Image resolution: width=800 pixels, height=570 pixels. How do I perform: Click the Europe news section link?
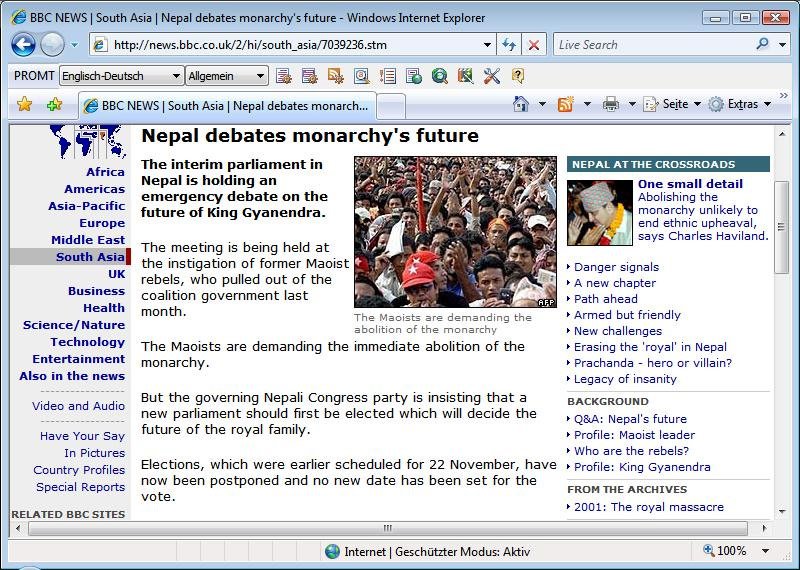click(102, 223)
